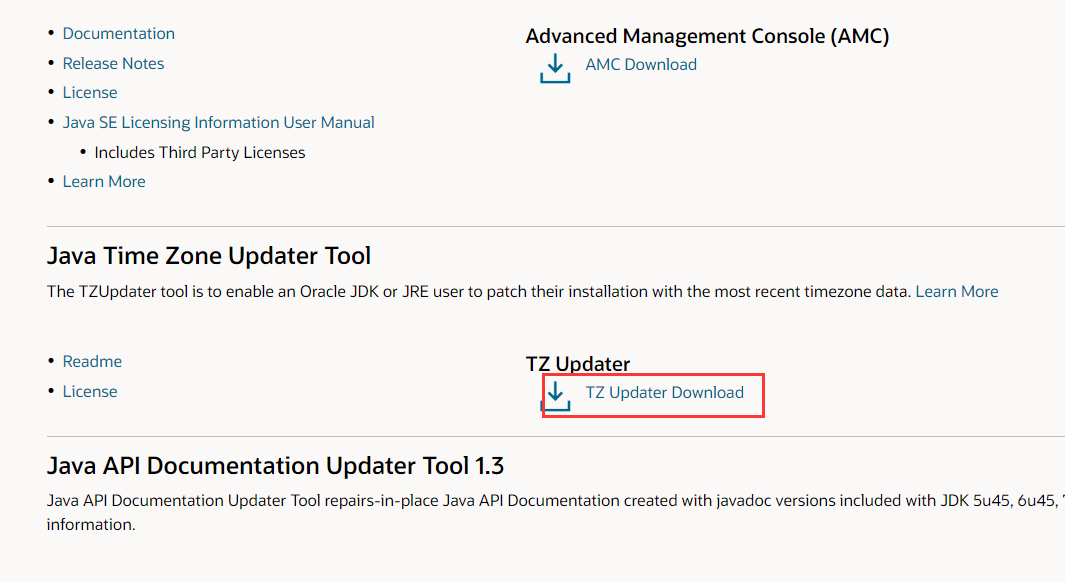Open the License link beneath Readme
This screenshot has height=582, width=1065.
tap(90, 392)
